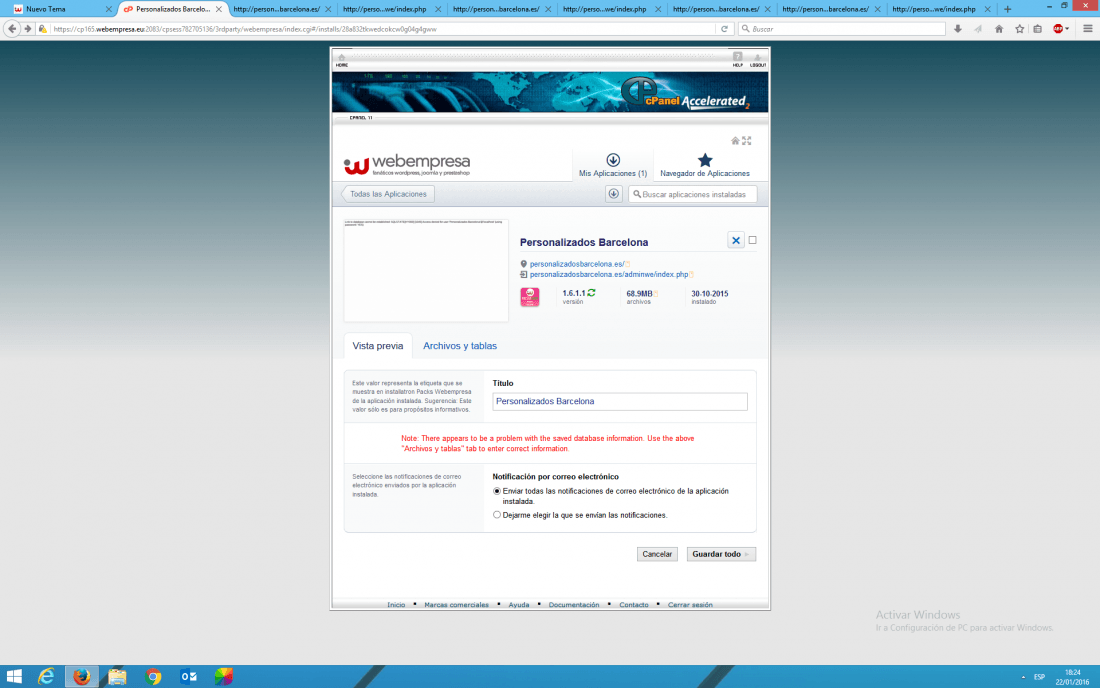Screen dimensions: 1100x688
Task: Click the webempresa logo
Action: (x=407, y=166)
